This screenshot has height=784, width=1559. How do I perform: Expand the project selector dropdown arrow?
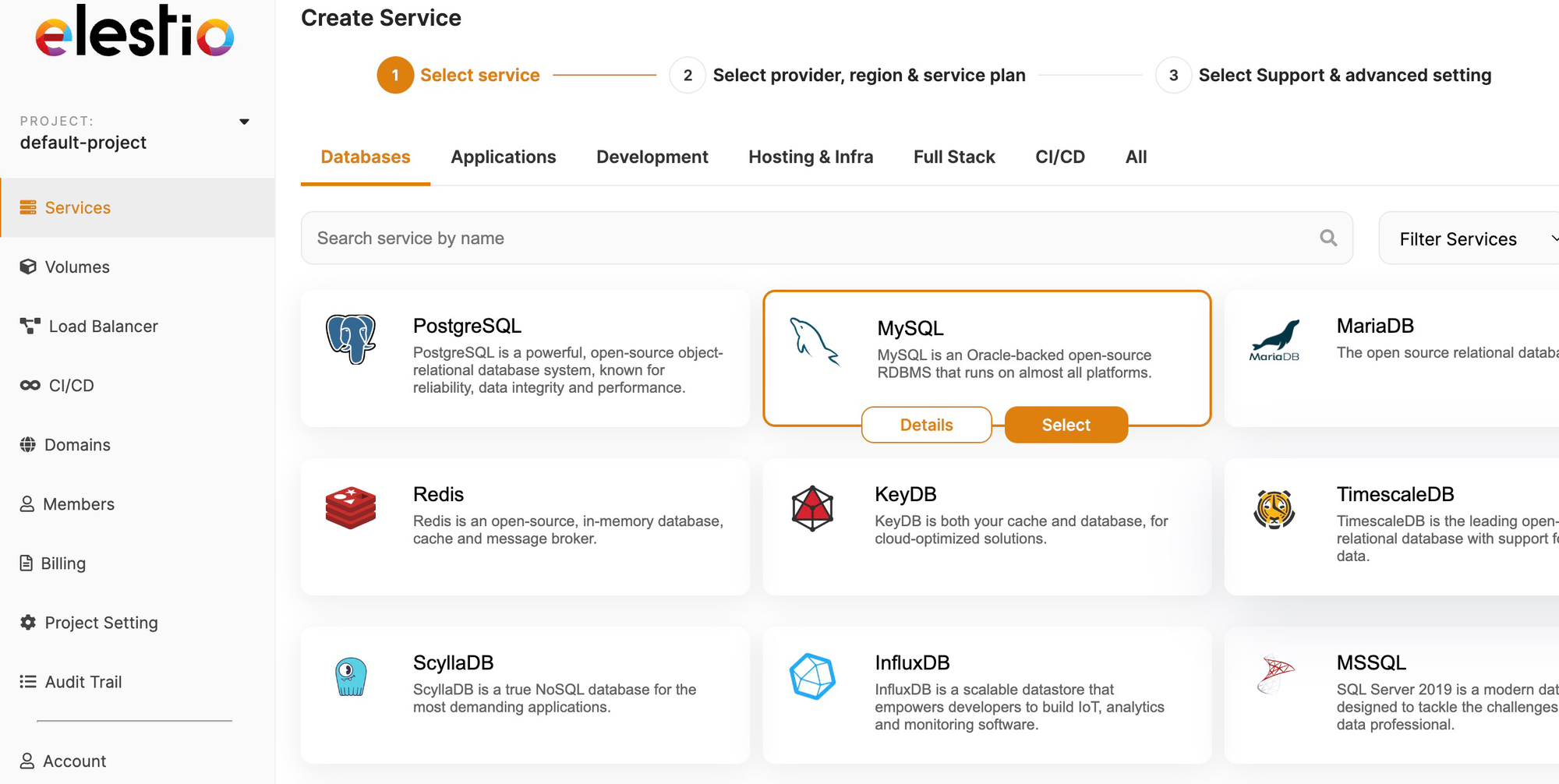coord(244,122)
